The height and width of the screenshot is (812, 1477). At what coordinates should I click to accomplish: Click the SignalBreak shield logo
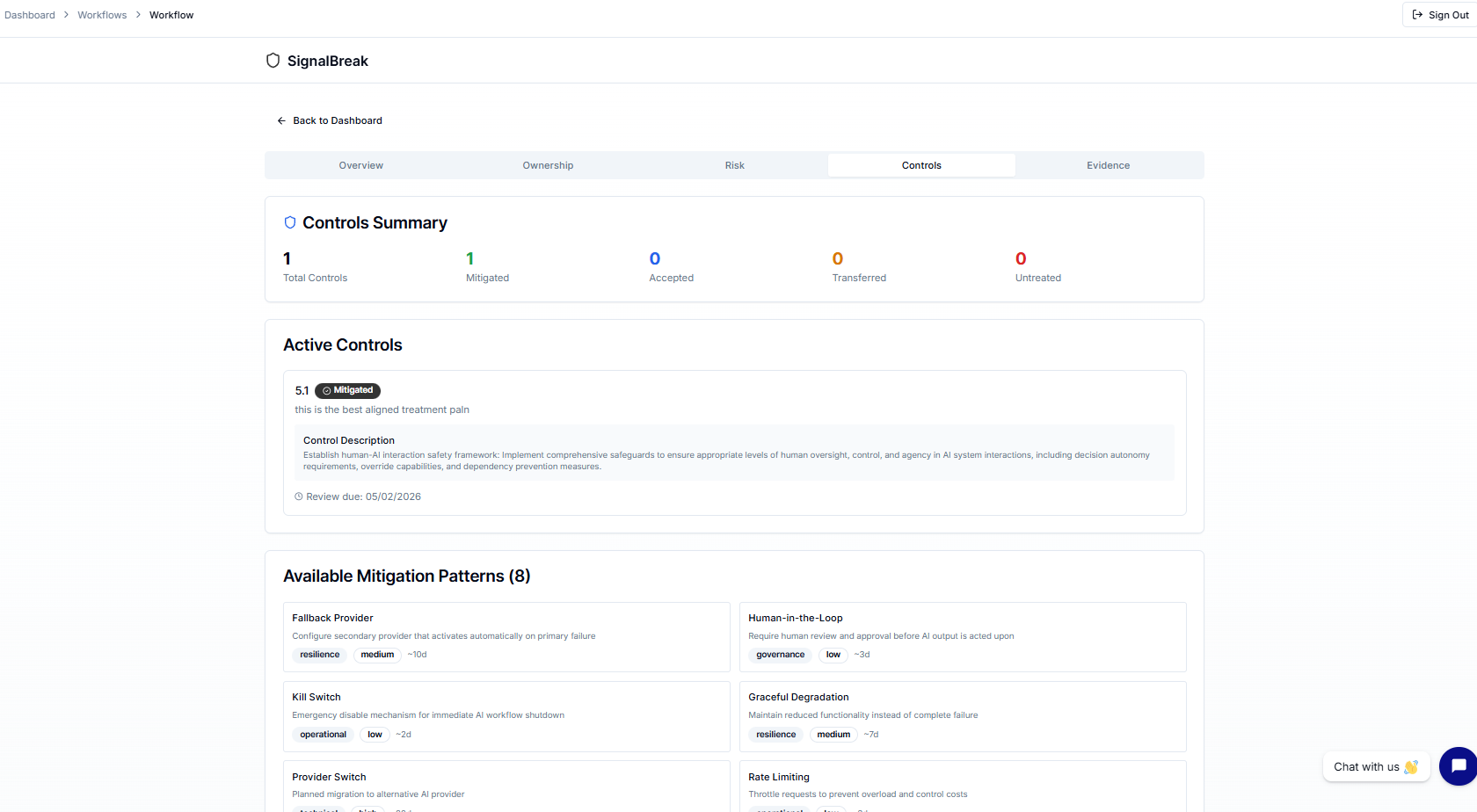pyautogui.click(x=273, y=60)
